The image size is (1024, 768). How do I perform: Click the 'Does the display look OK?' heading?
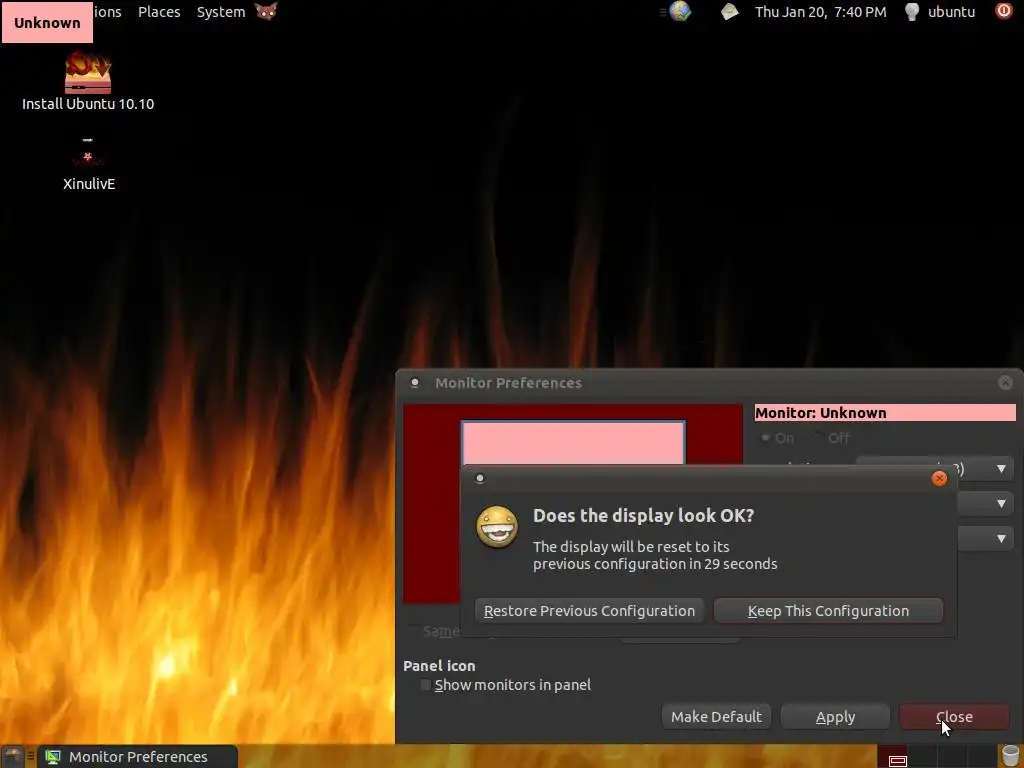(x=643, y=515)
